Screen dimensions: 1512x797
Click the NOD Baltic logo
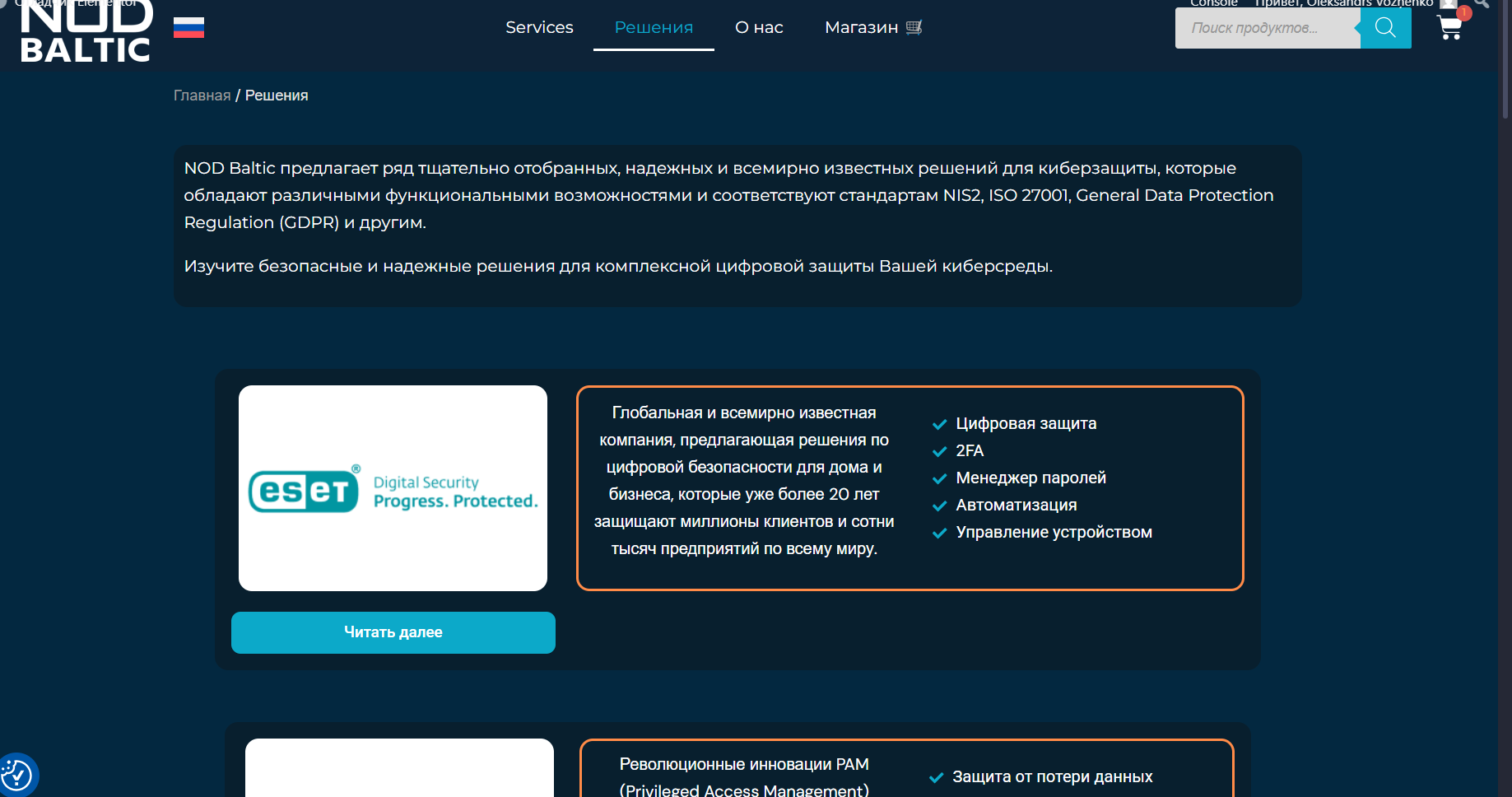pos(86,31)
